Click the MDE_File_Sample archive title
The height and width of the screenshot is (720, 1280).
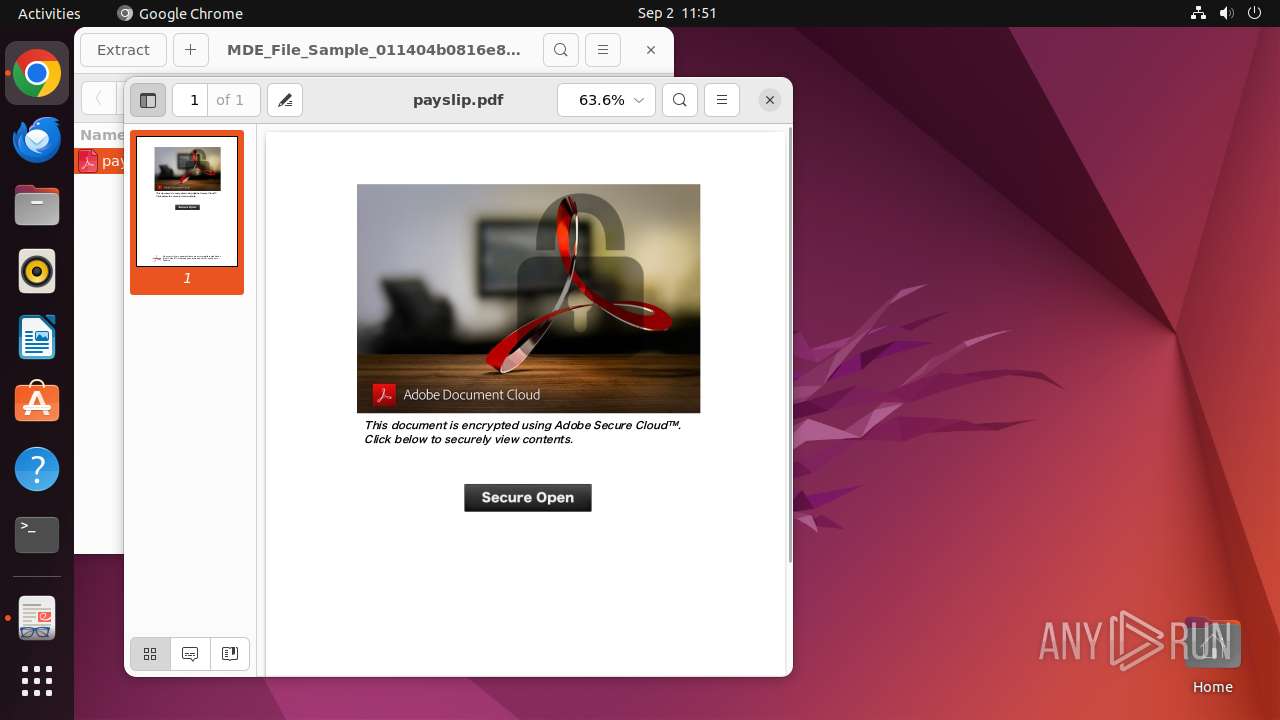tap(374, 50)
